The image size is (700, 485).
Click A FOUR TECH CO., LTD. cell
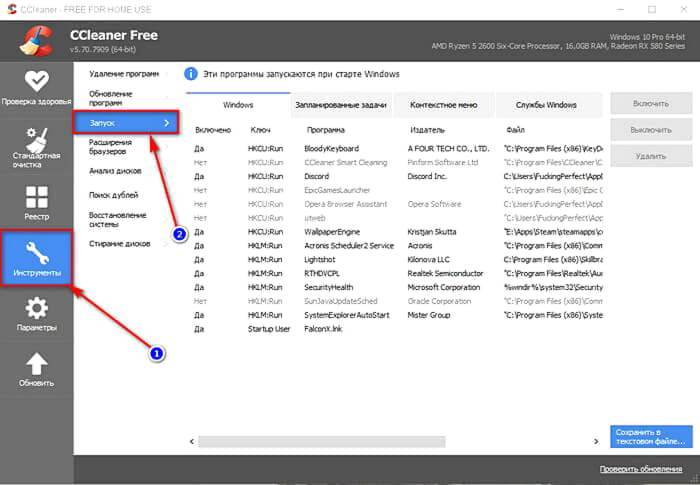click(x=448, y=149)
